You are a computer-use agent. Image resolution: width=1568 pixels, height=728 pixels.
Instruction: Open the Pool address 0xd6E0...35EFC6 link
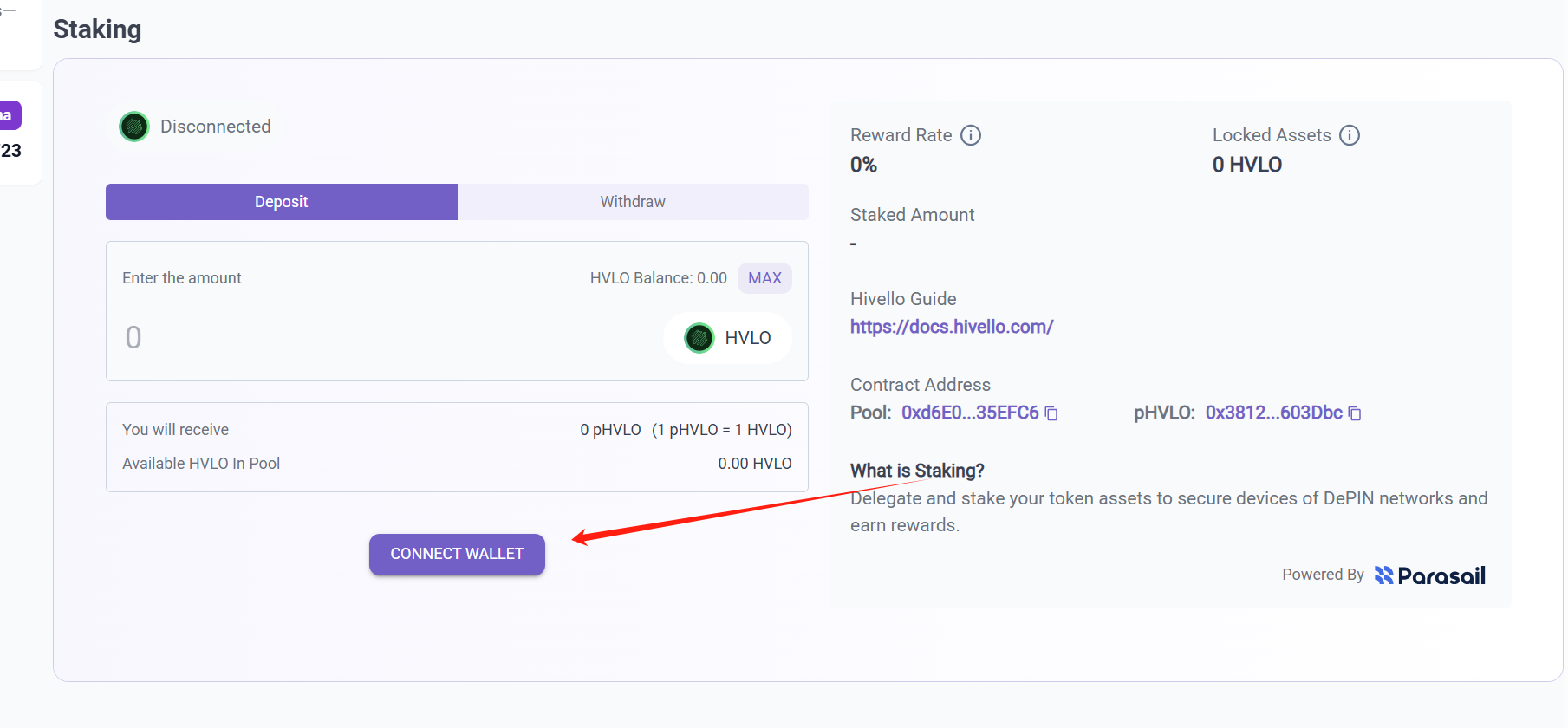970,413
